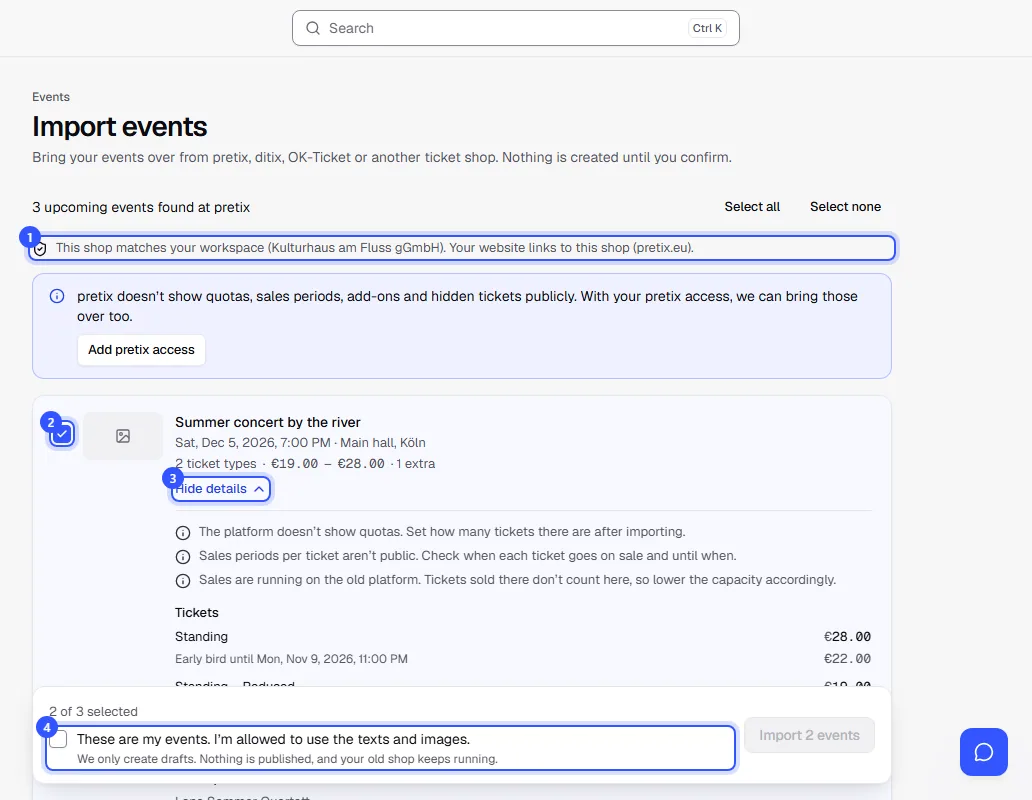Open the Events breadcrumb link
Screen dimensions: 1032x800
(x=51, y=97)
